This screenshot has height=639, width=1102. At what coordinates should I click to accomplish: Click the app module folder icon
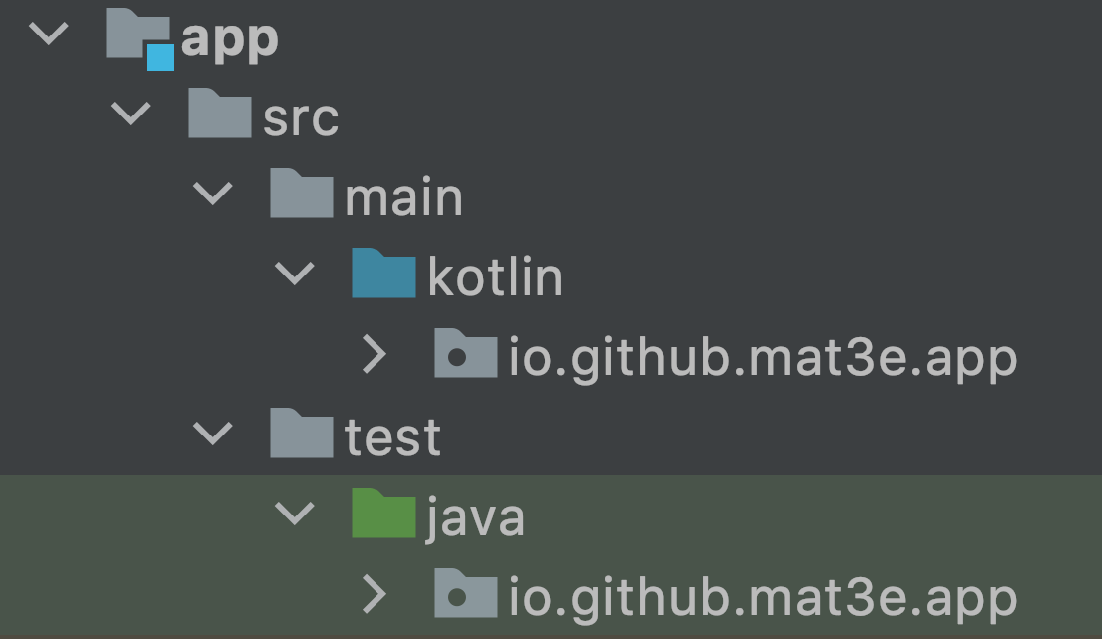(x=138, y=38)
